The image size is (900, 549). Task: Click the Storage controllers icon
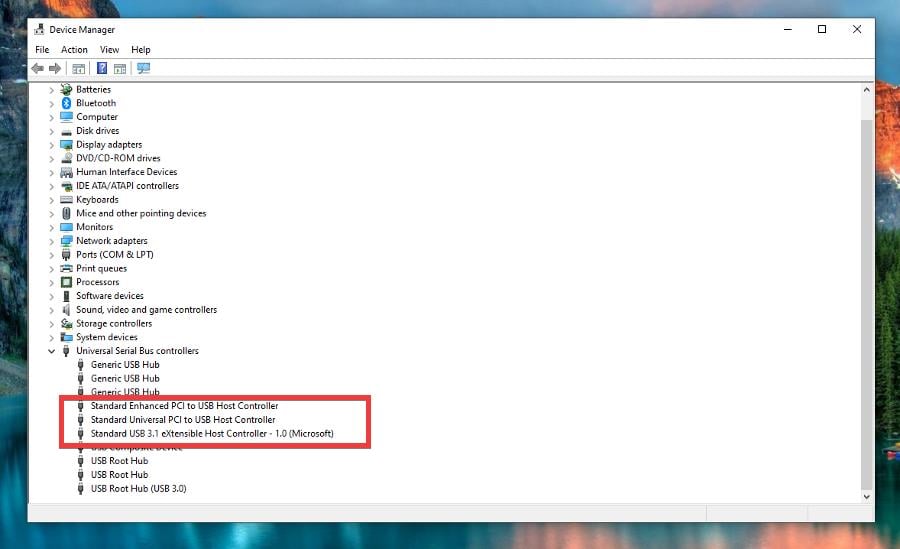tap(66, 323)
